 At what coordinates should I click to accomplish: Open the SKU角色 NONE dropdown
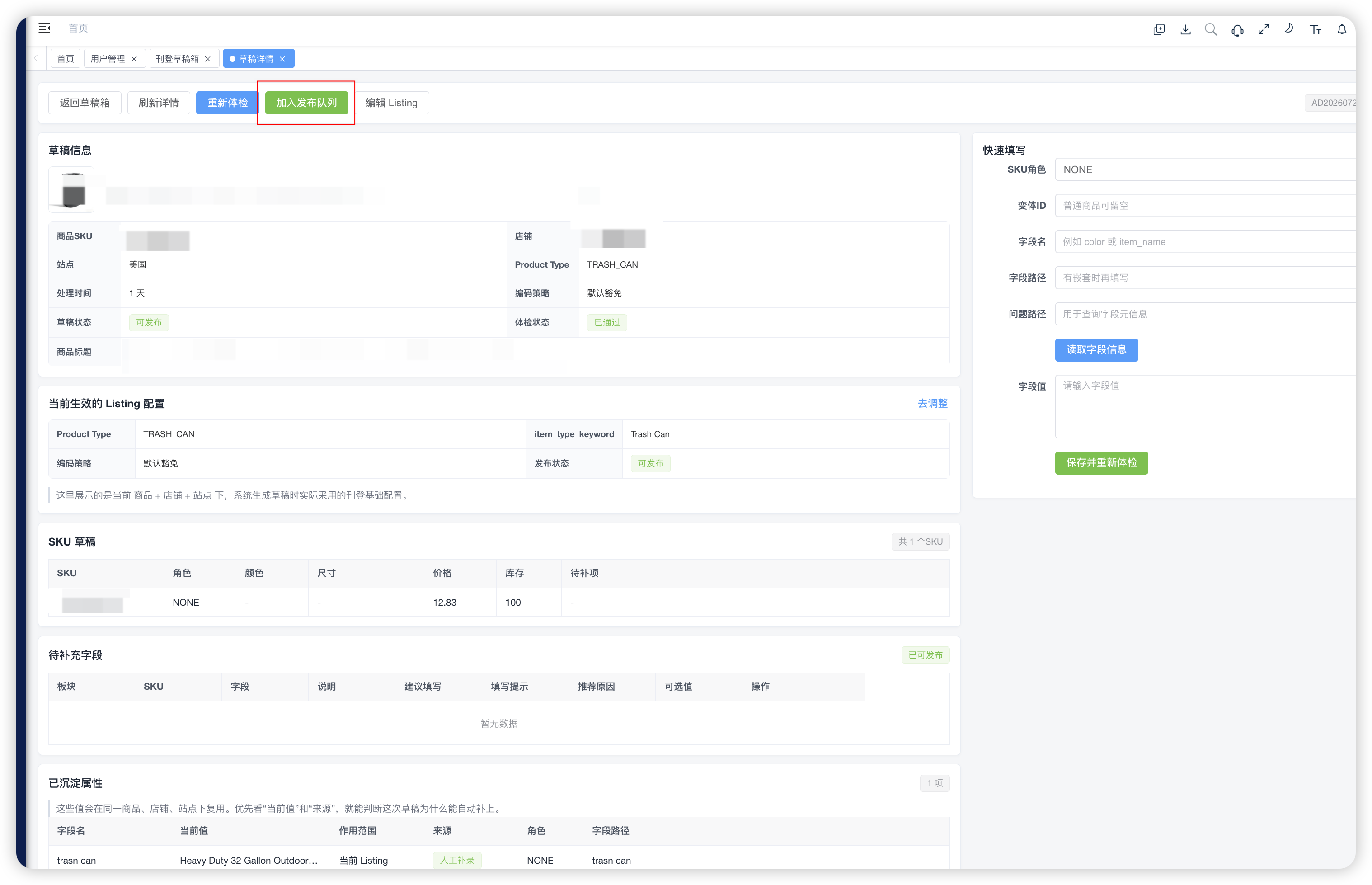1205,169
